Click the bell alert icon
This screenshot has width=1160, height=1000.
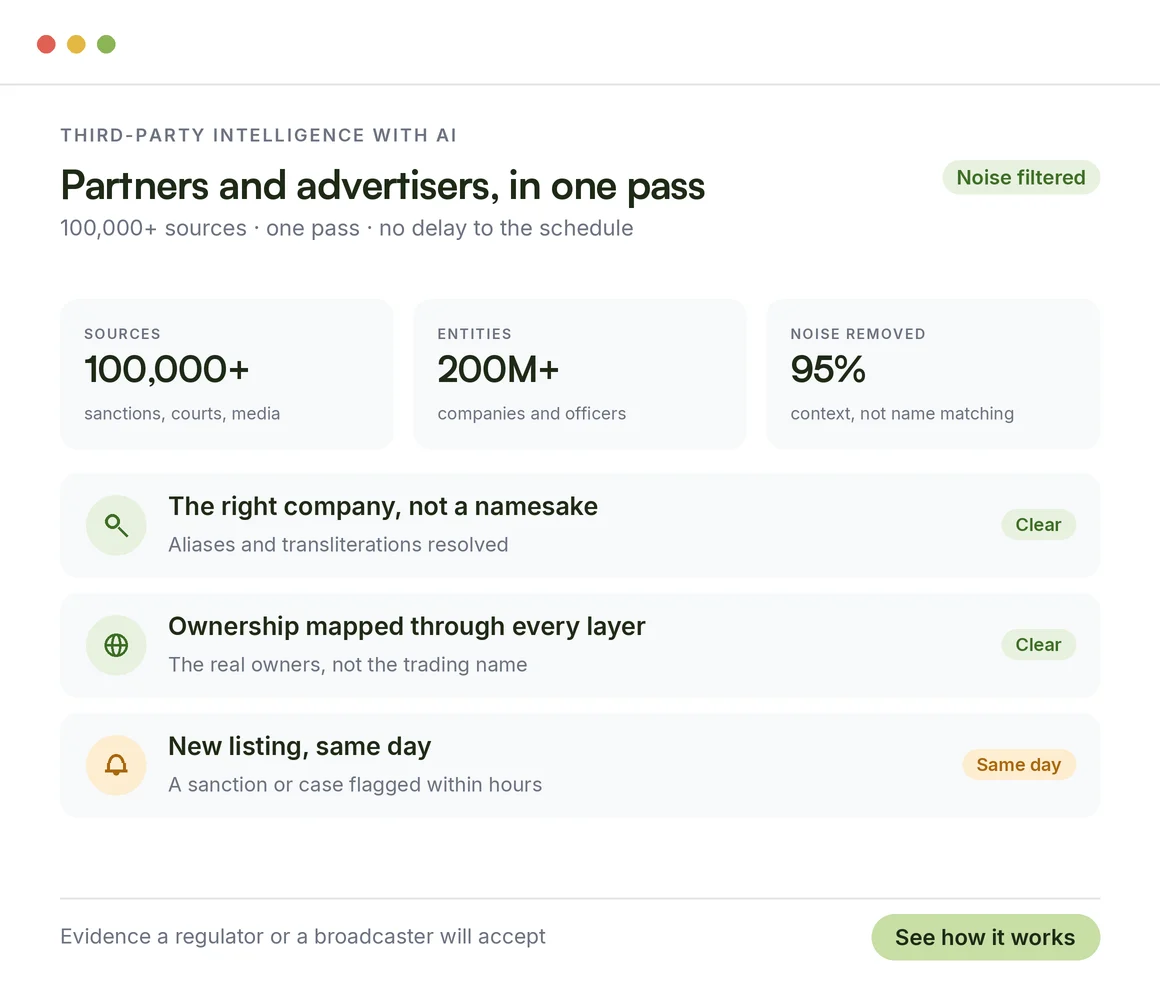(x=116, y=765)
